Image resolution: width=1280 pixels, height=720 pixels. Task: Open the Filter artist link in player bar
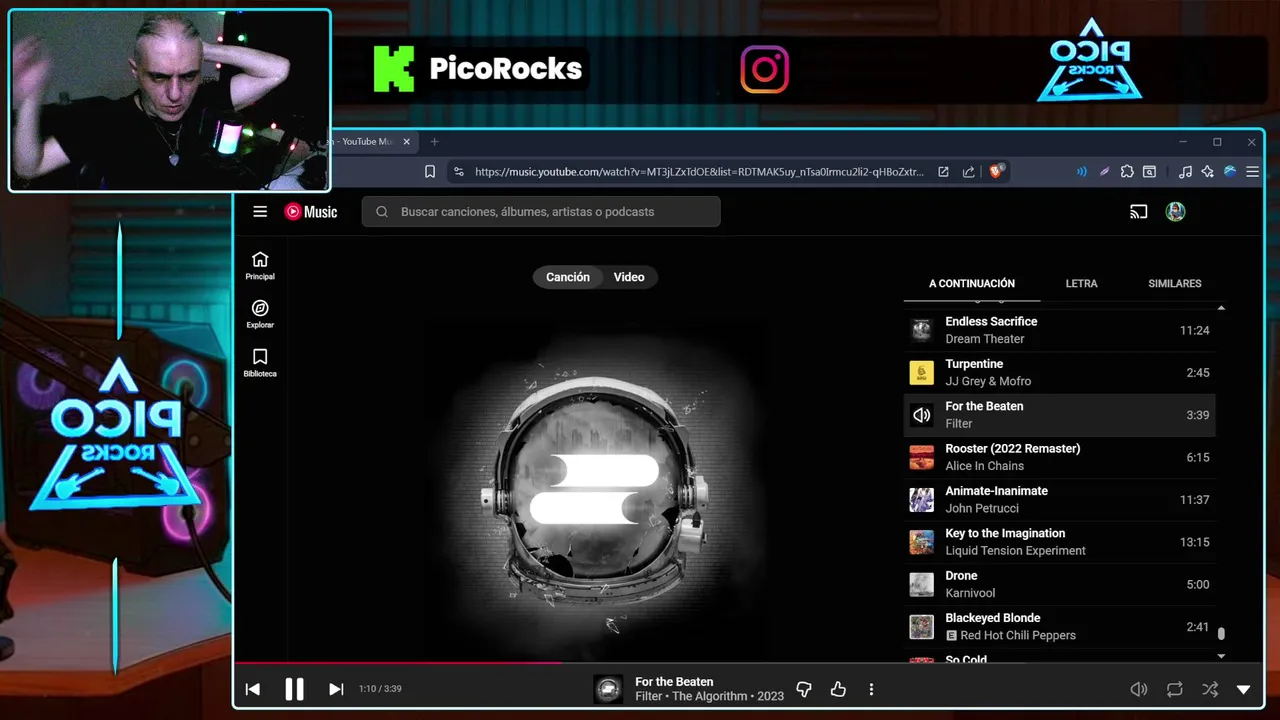point(649,696)
